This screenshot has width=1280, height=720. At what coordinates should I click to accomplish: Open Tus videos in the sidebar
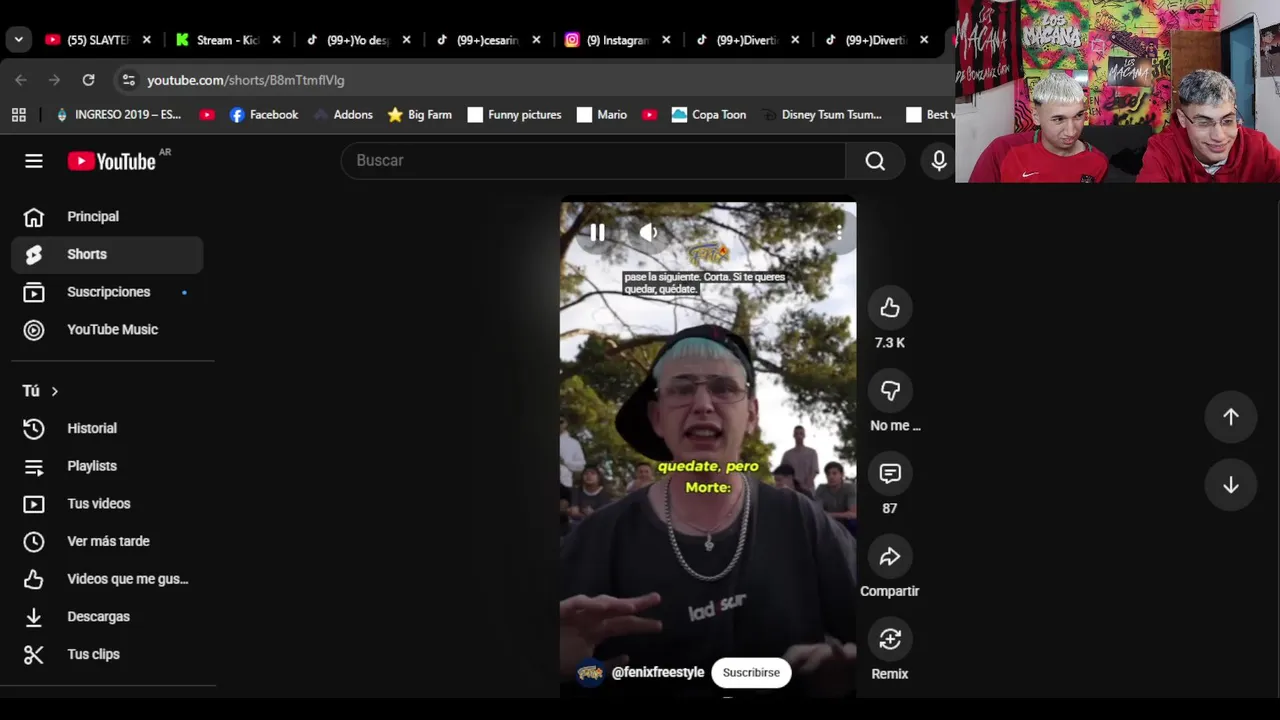pyautogui.click(x=107, y=504)
